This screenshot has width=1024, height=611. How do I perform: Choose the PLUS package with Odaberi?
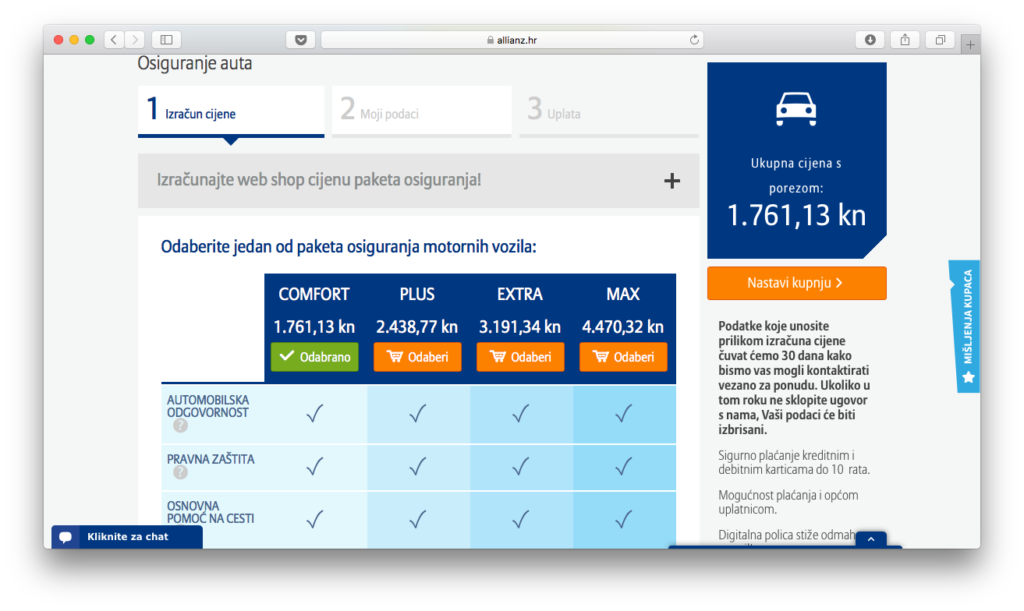click(x=417, y=357)
